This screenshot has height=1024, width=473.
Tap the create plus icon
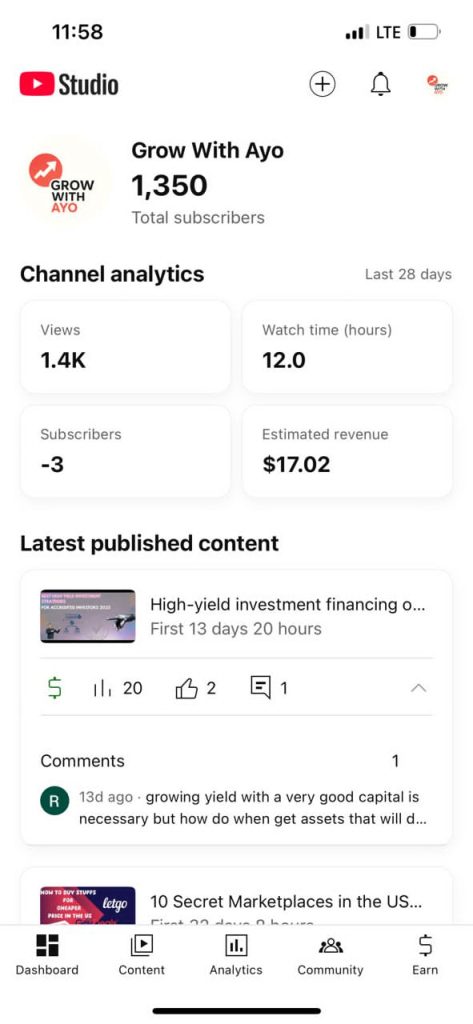tap(322, 84)
